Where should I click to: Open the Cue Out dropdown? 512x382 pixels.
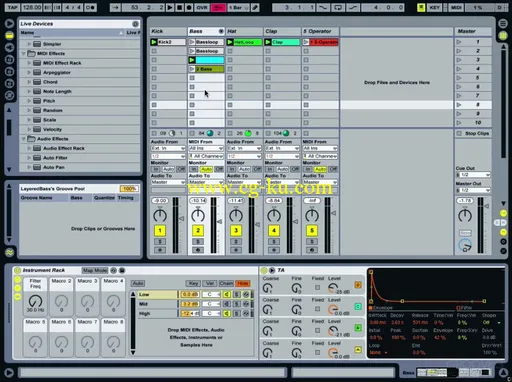click(x=473, y=175)
